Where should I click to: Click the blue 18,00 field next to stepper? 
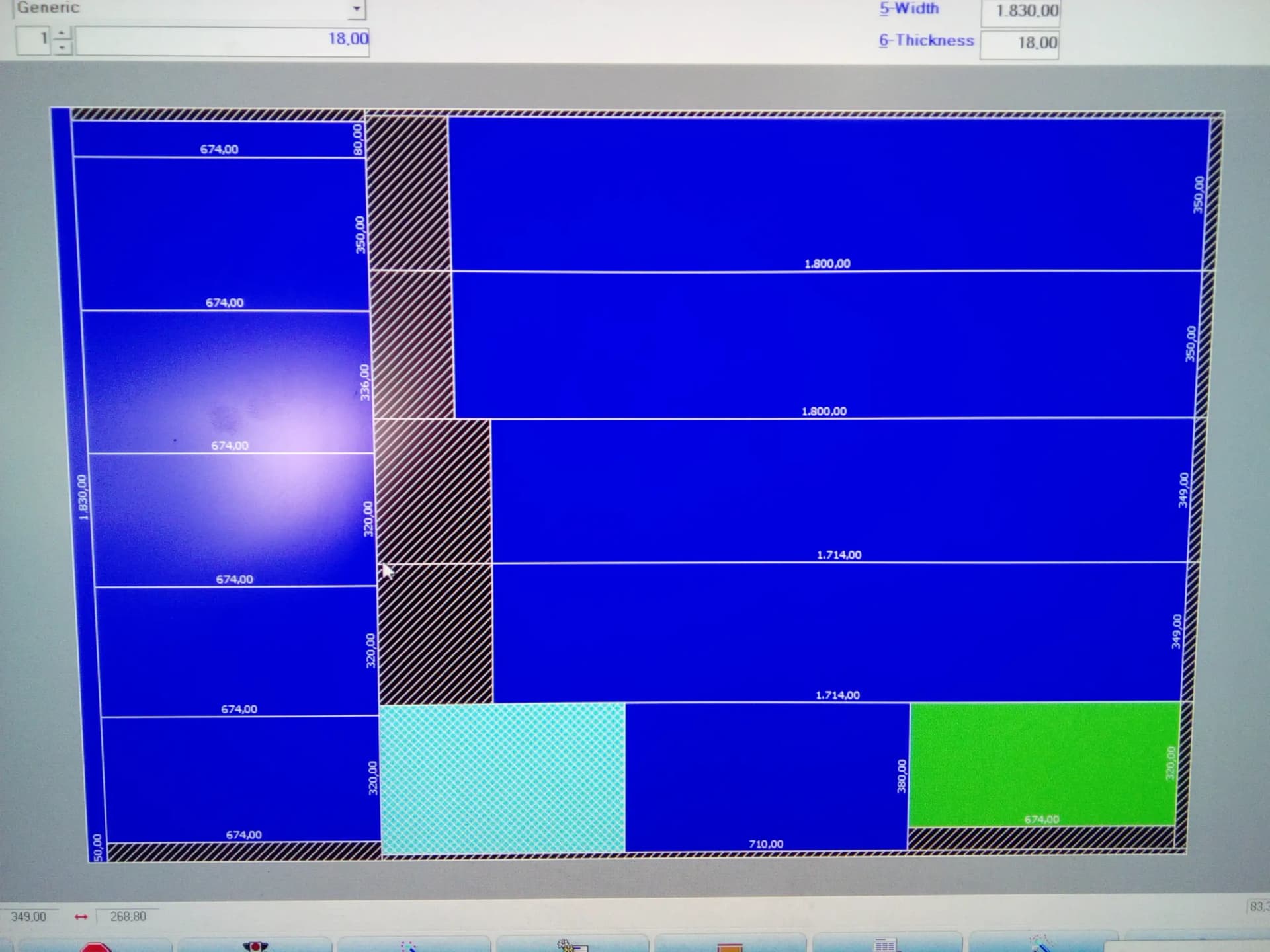click(x=222, y=41)
